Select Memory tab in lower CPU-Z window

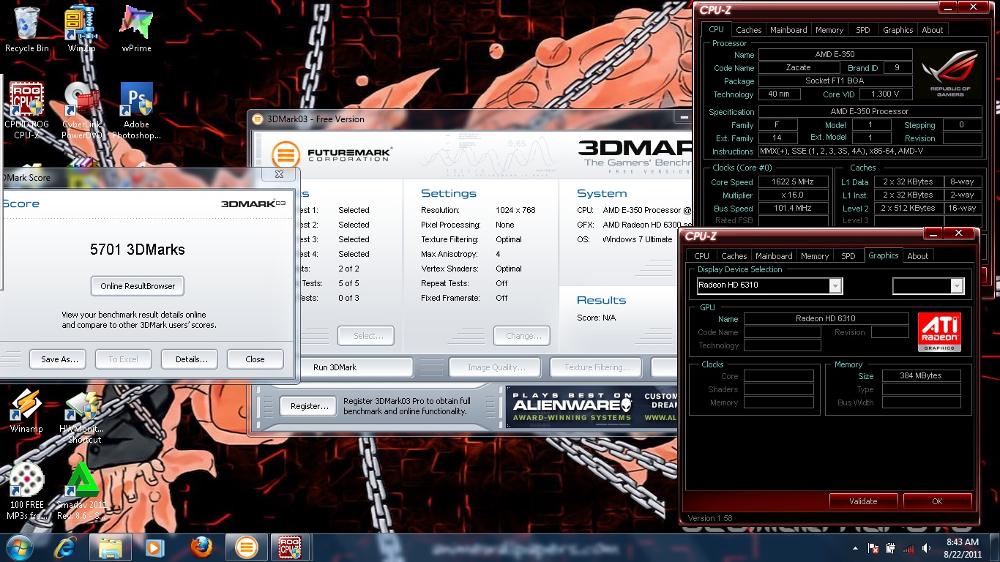coord(814,256)
